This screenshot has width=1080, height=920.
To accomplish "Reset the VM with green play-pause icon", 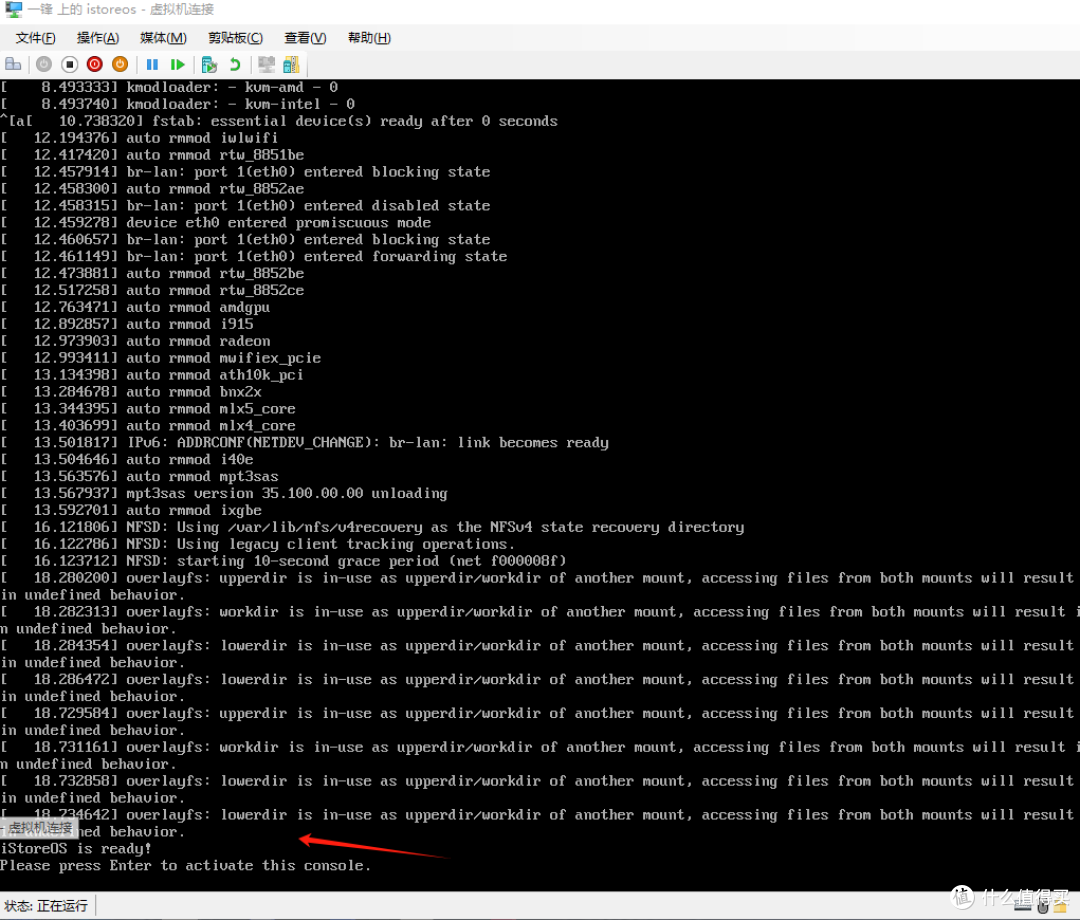I will pyautogui.click(x=178, y=65).
